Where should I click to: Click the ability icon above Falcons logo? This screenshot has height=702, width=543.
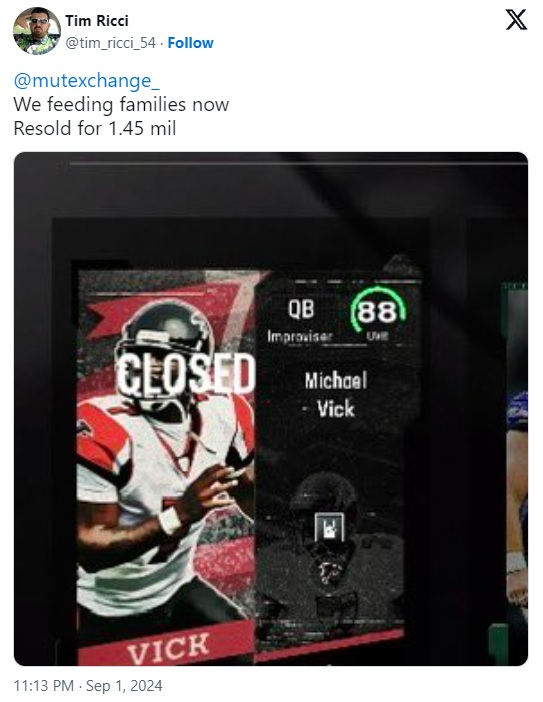(329, 527)
